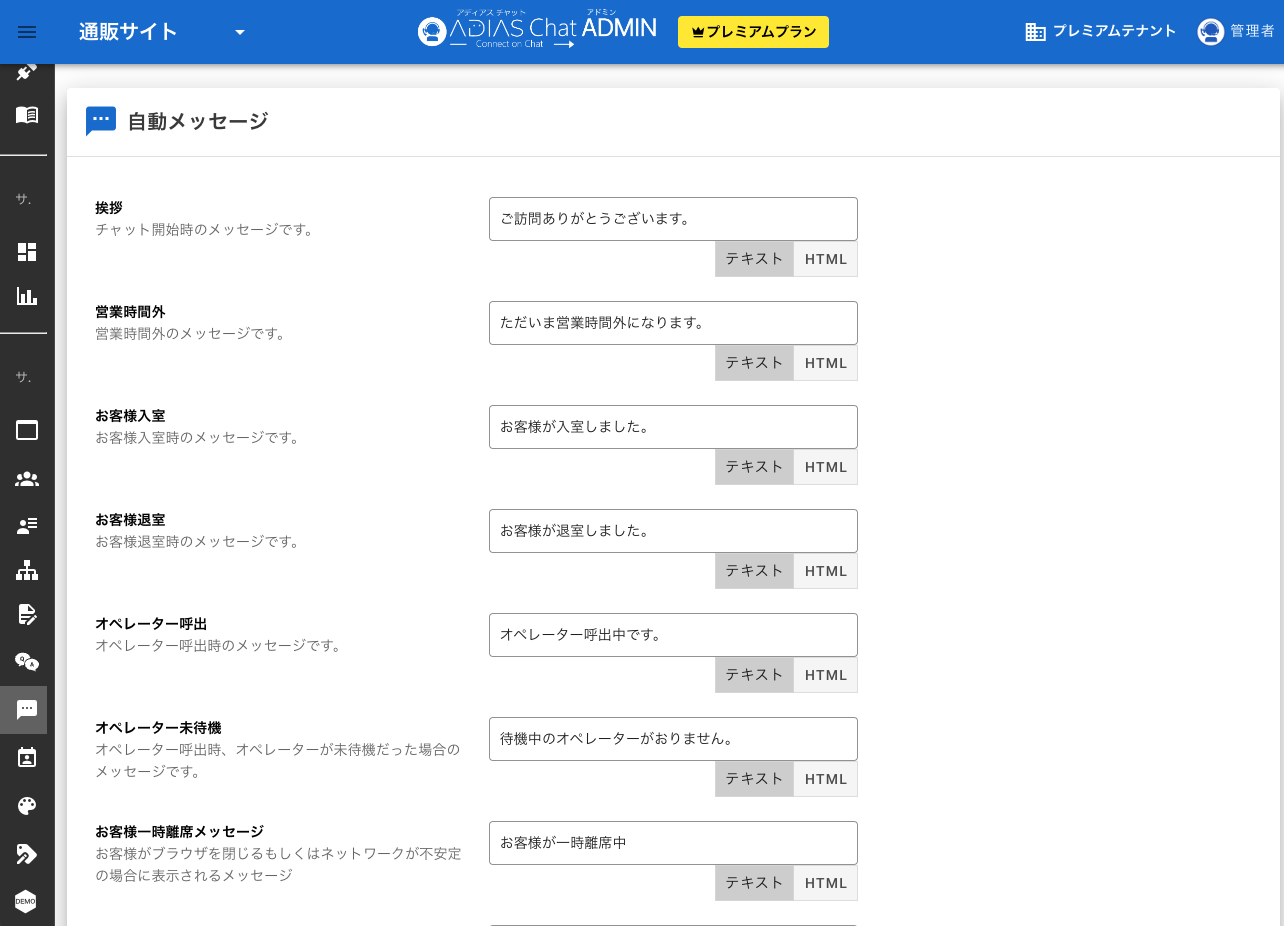Click the お客様入室 message text field
This screenshot has height=926, width=1284.
click(673, 427)
